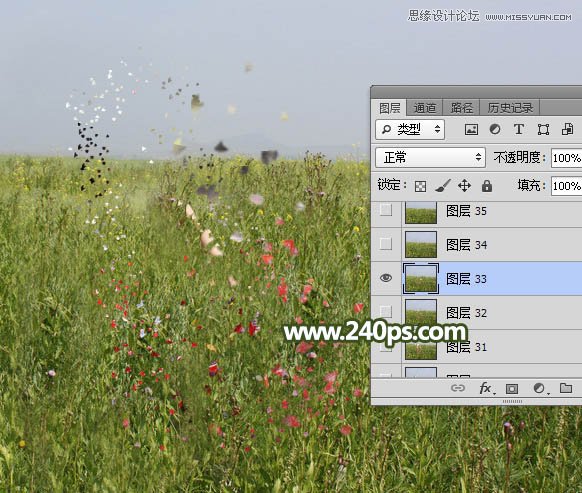Click the 填充 value field

click(566, 186)
